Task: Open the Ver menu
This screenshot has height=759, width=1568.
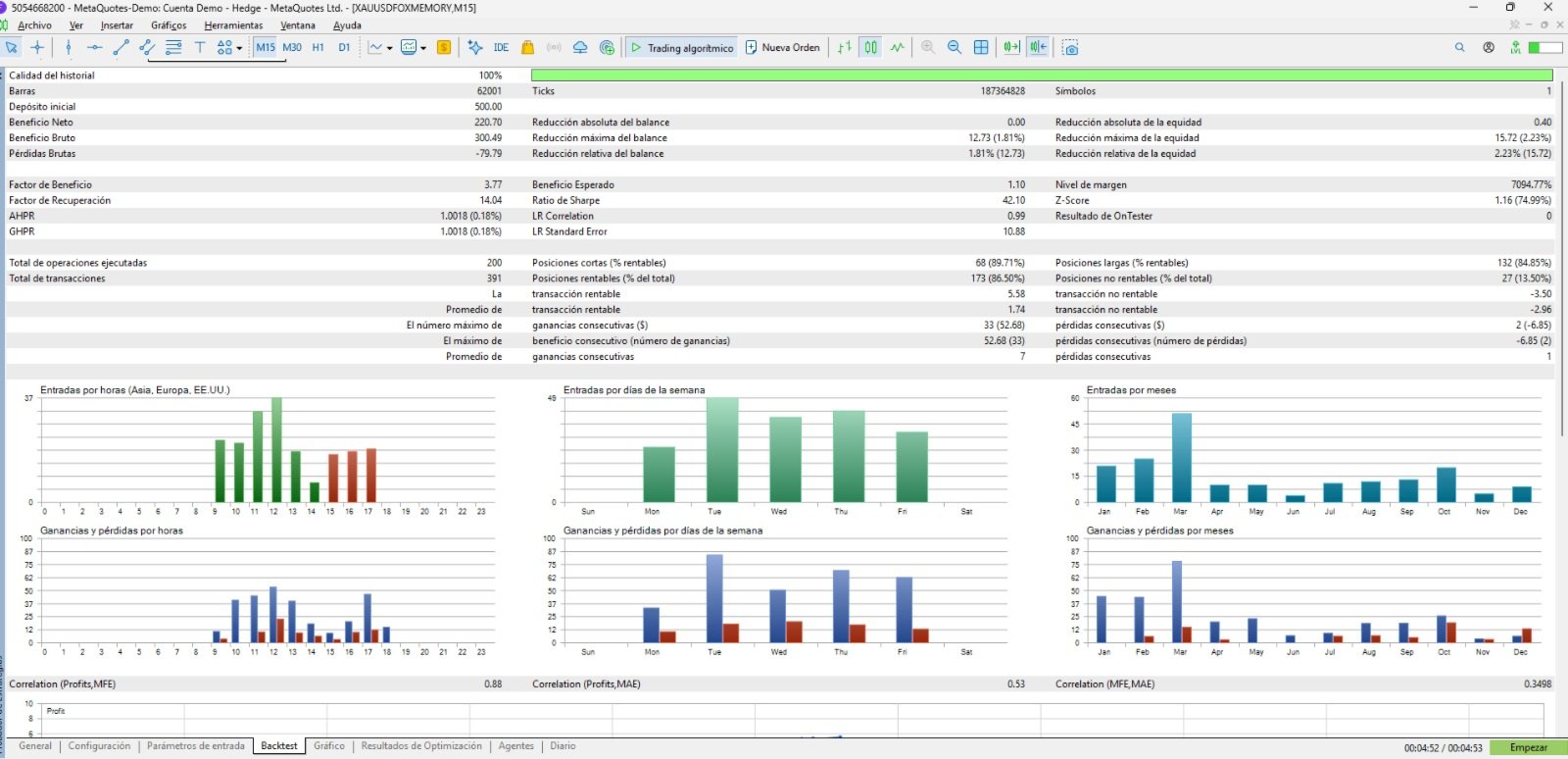Action: coord(76,25)
